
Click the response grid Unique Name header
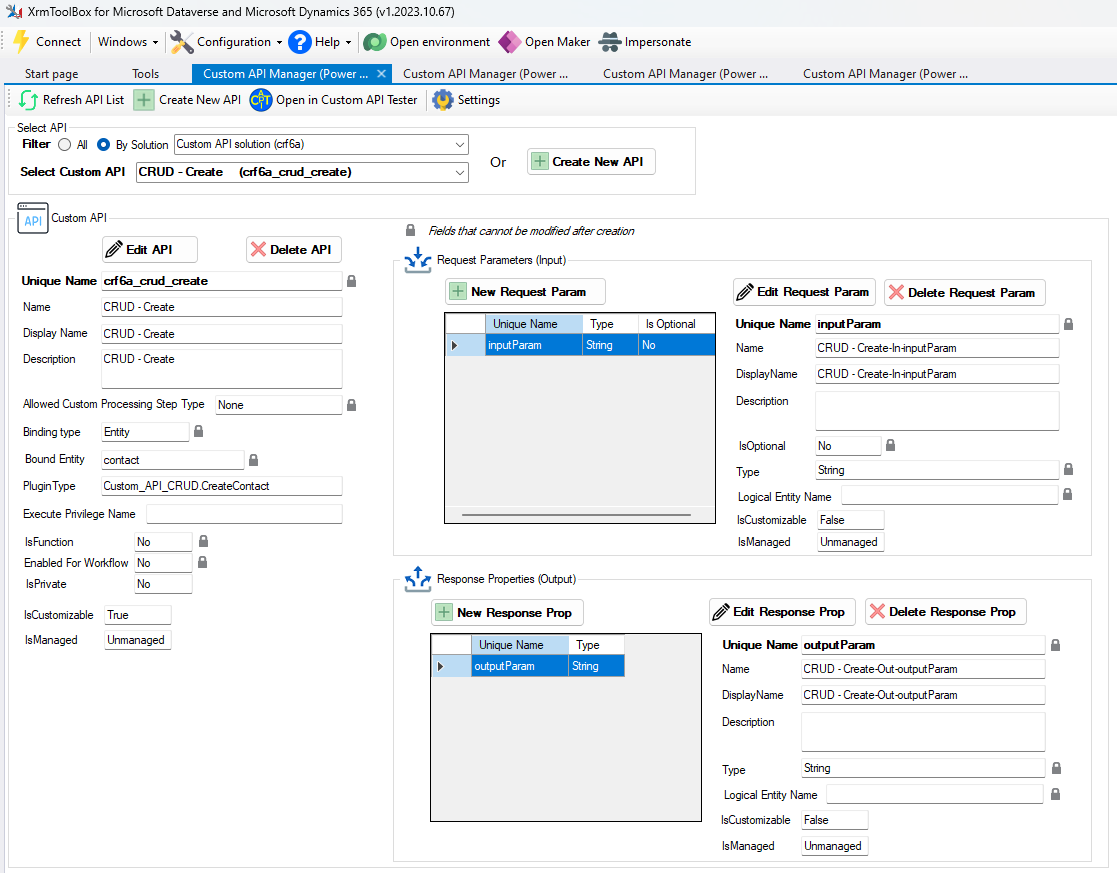(x=520, y=645)
